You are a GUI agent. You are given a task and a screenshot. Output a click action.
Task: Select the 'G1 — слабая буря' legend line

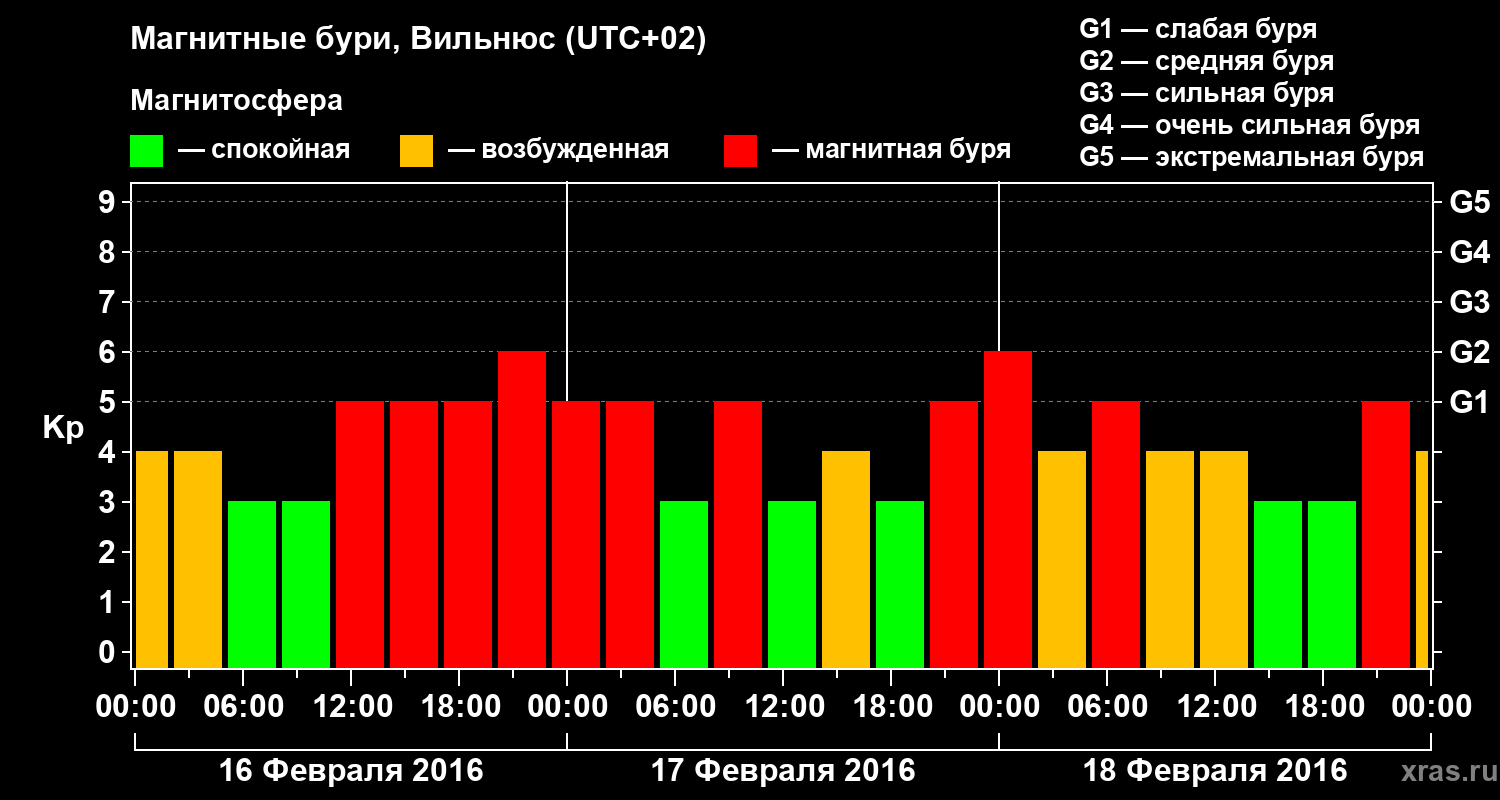point(1198,29)
